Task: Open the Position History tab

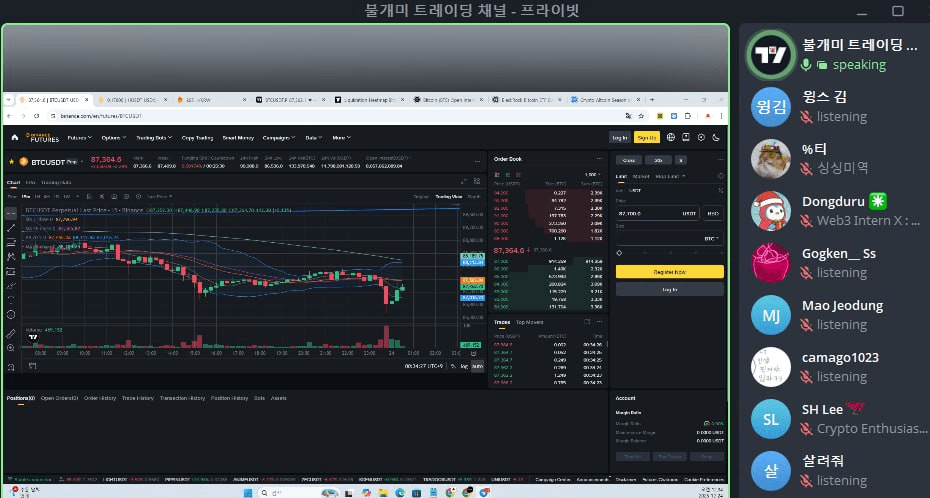Action: pyautogui.click(x=230, y=398)
